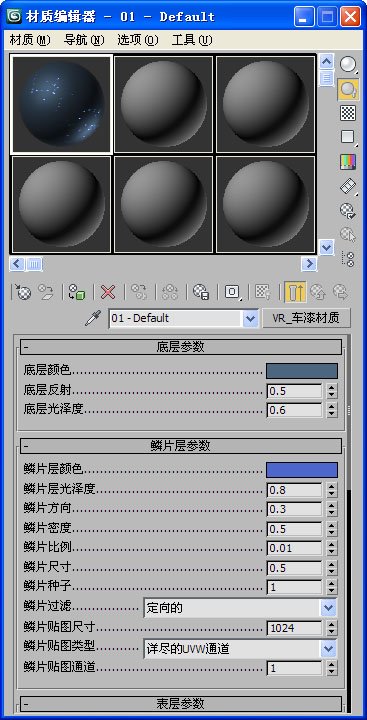Click the 底层反射 value field 0.5
This screenshot has width=367, height=720.
click(294, 391)
